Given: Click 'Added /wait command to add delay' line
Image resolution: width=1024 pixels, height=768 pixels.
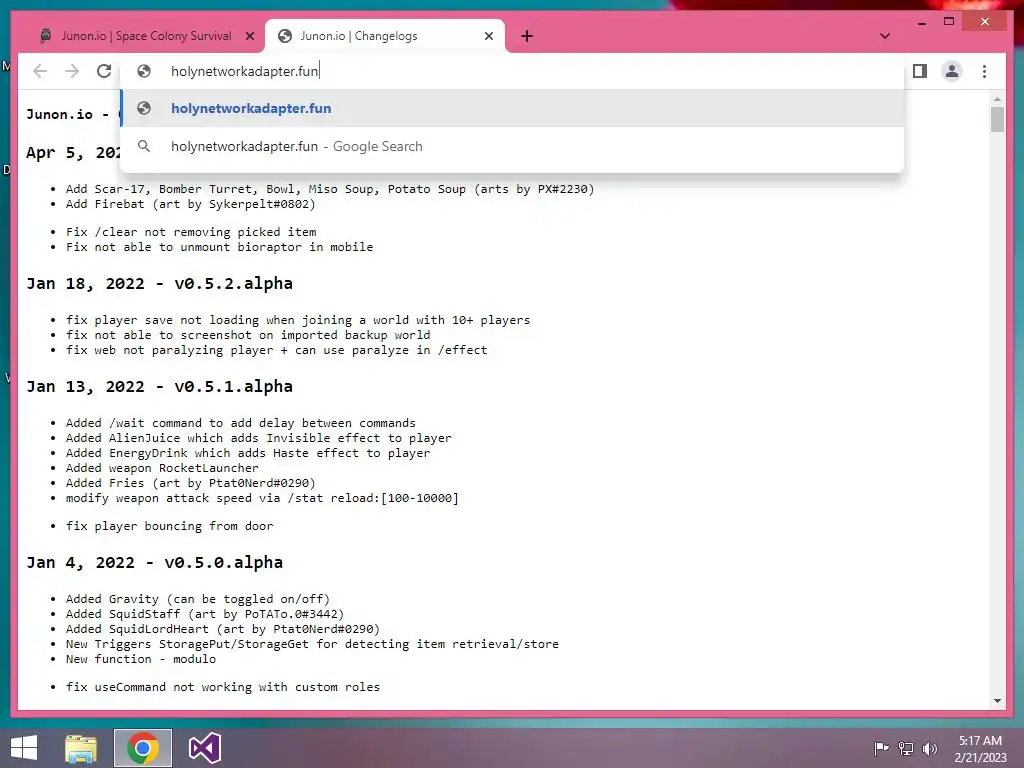Looking at the screenshot, I should (x=240, y=423).
